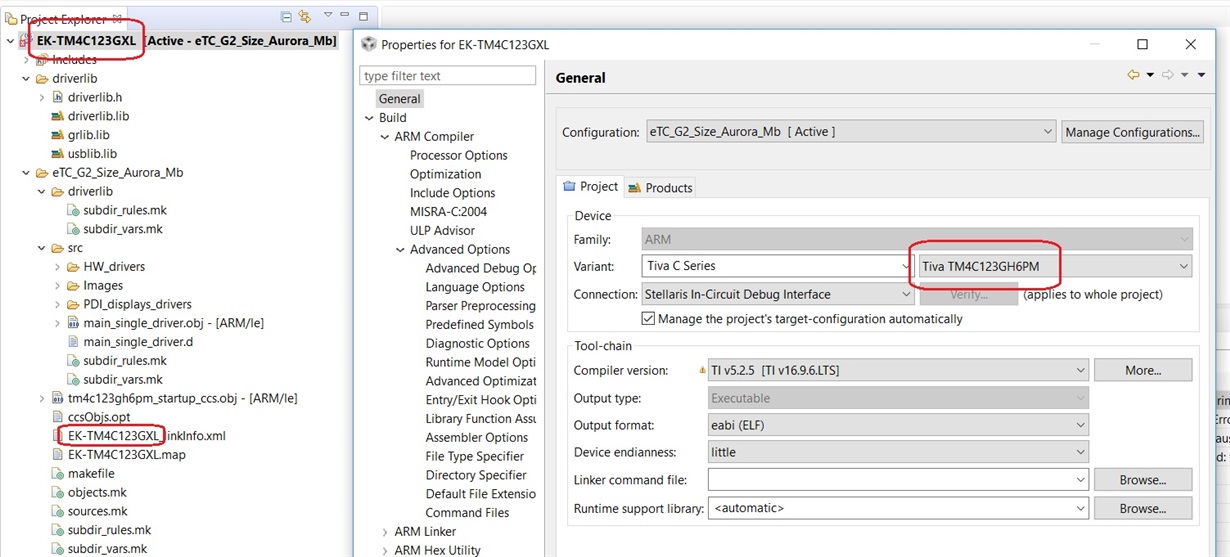Collapse the Advanced Options tree node

pyautogui.click(x=401, y=250)
